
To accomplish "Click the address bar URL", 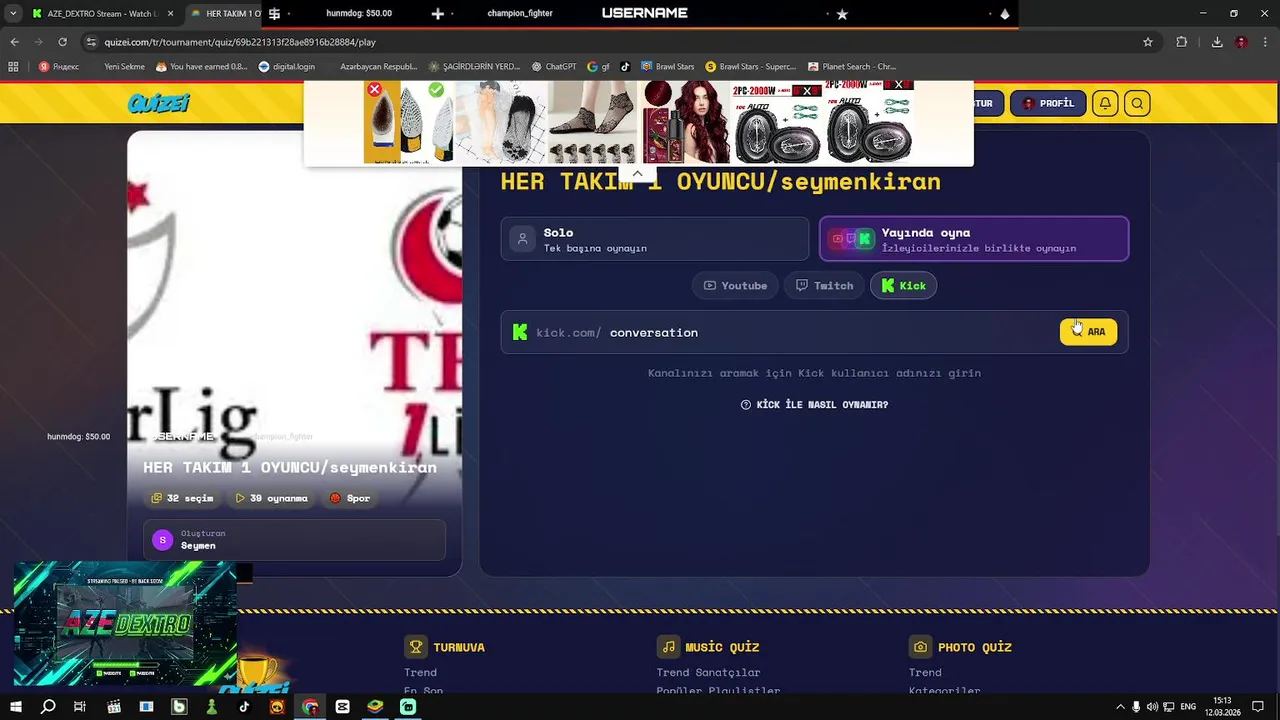I will [240, 42].
